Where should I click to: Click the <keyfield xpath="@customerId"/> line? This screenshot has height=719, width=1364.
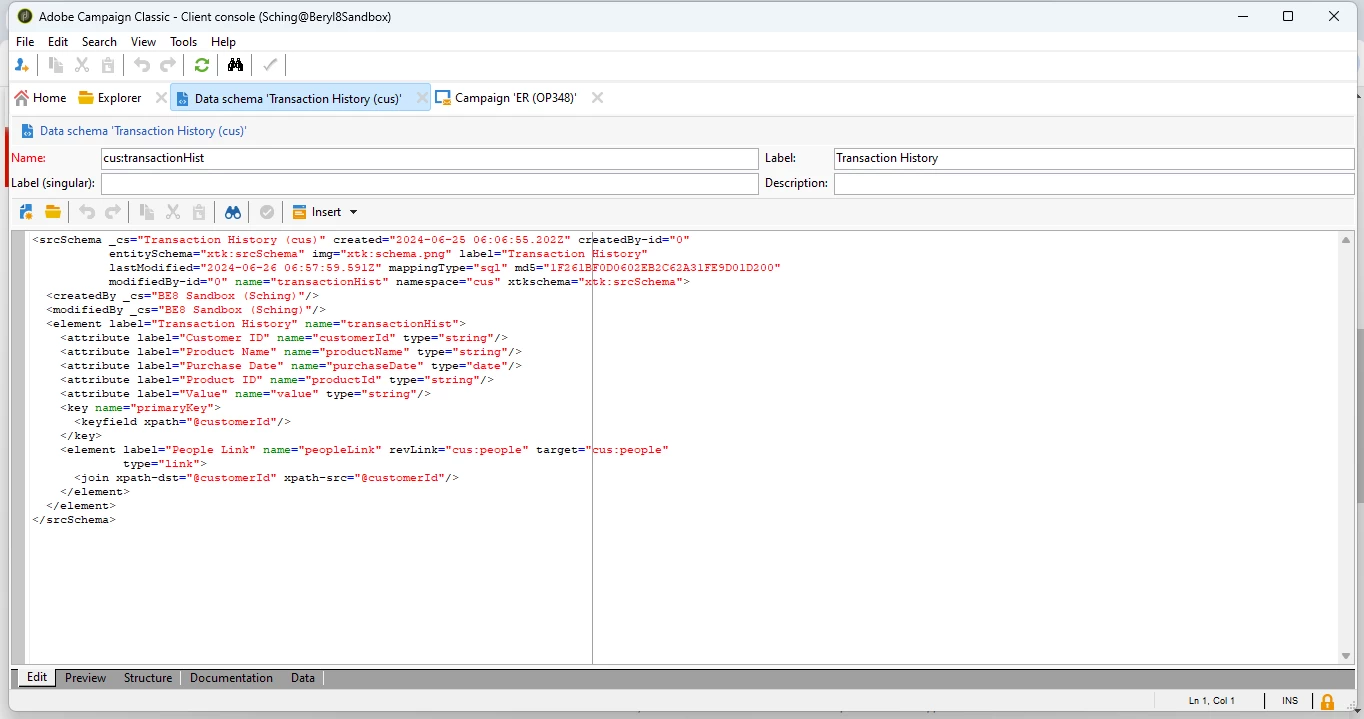(182, 422)
